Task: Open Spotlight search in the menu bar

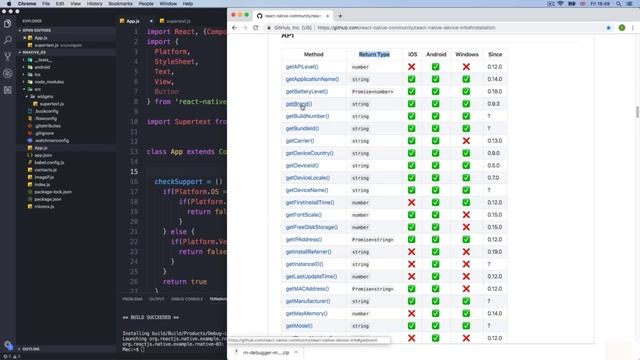Action: click(619, 4)
